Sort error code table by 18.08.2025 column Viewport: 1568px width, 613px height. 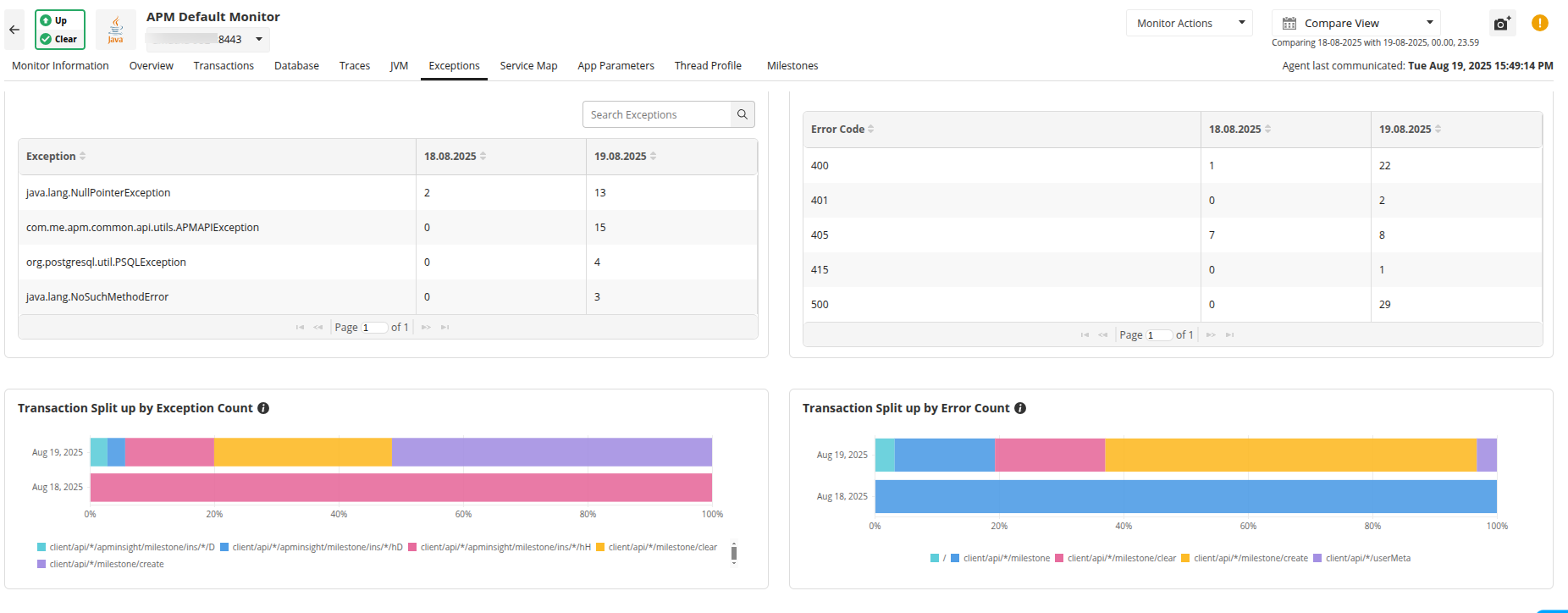[1267, 130]
